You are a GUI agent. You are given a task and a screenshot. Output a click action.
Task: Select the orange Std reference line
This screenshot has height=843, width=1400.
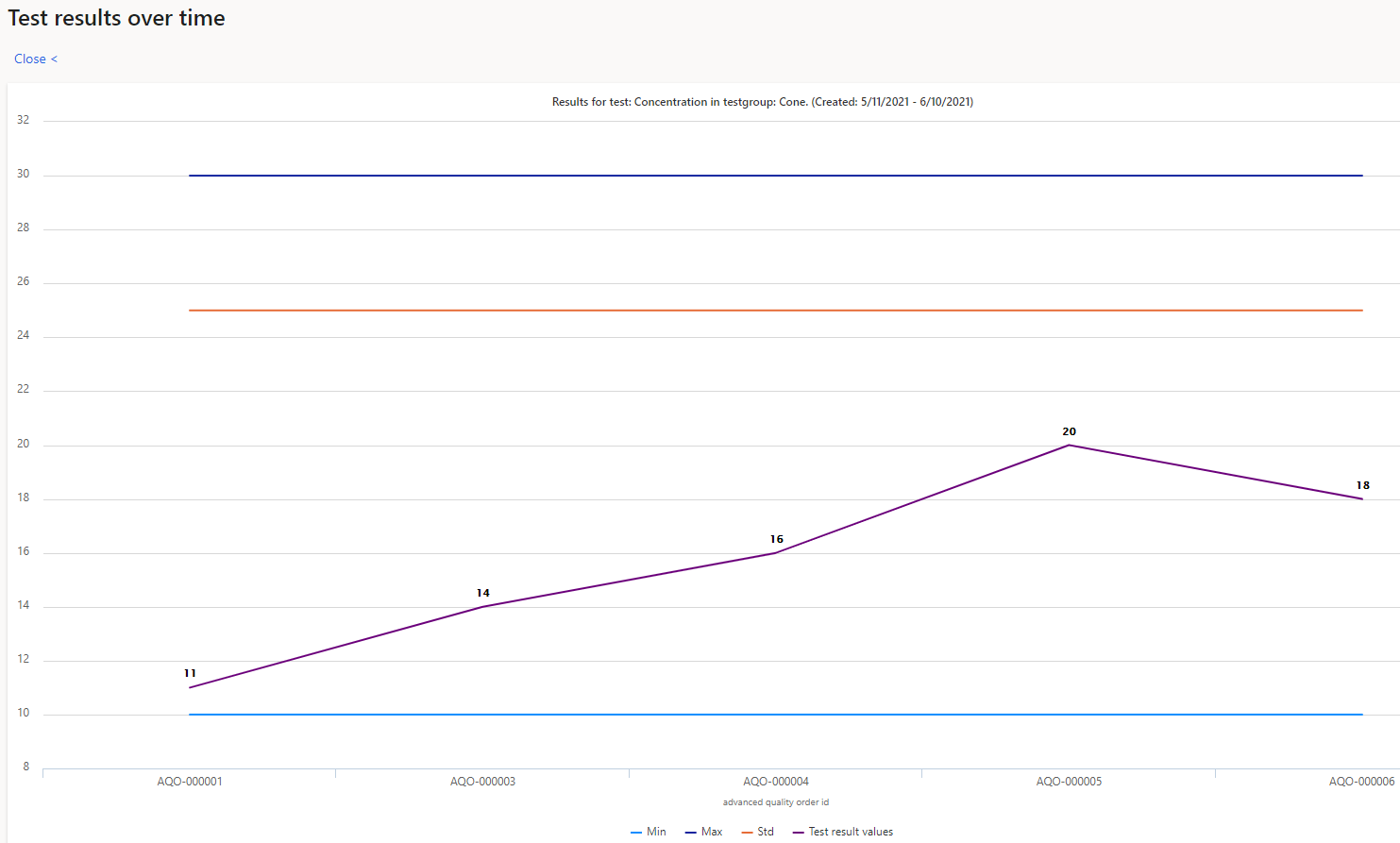tap(755, 309)
